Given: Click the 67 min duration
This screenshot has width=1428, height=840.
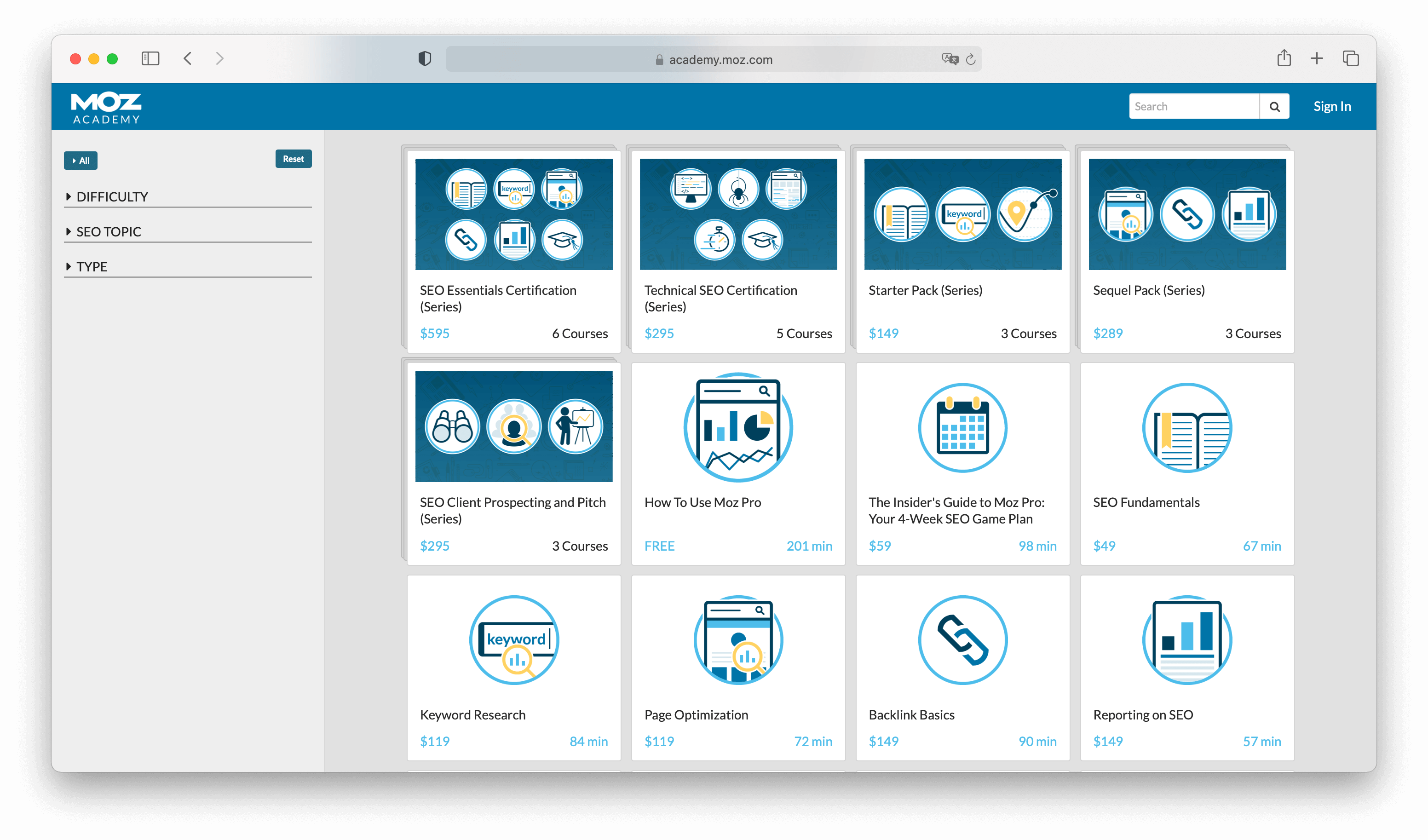Looking at the screenshot, I should [1261, 546].
